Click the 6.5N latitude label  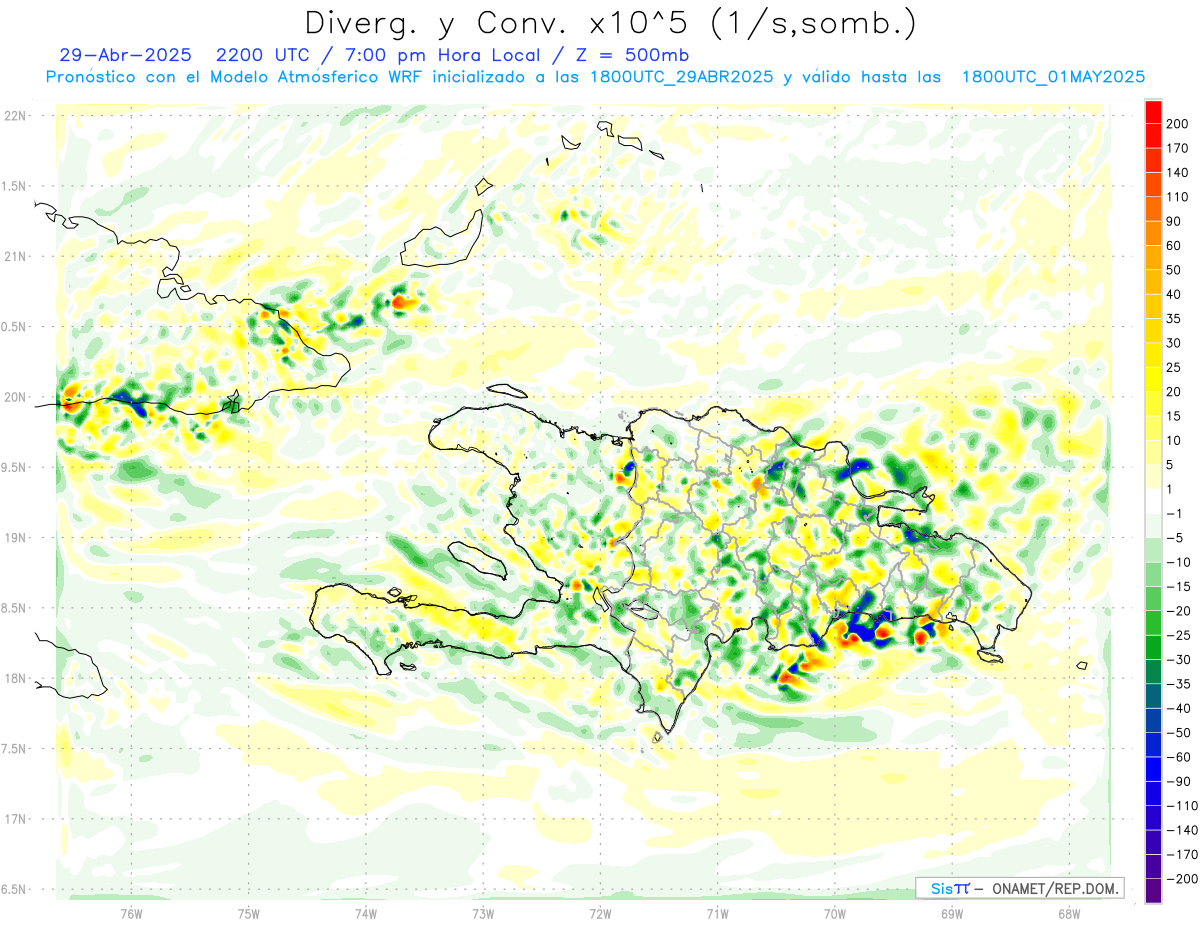(13, 889)
